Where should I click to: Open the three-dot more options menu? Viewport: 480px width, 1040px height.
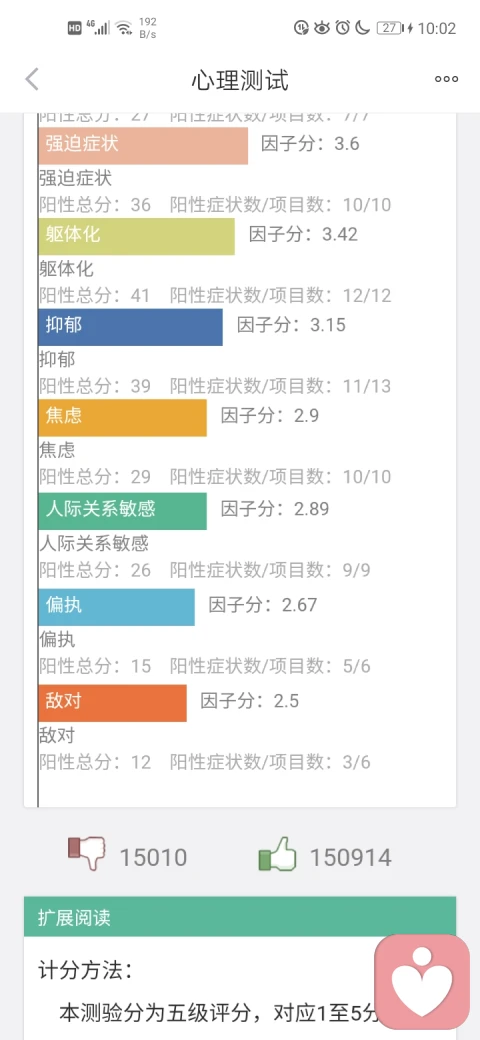point(446,80)
